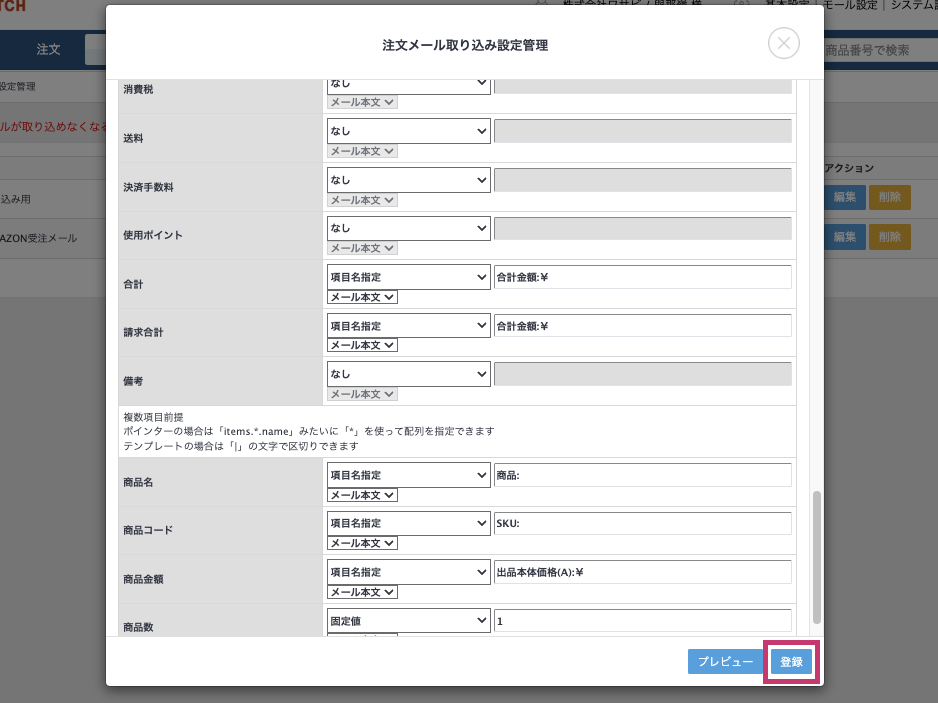Viewport: 938px width, 703px height.
Task: Open the 使用ポイント type dropdown
Action: [409, 228]
